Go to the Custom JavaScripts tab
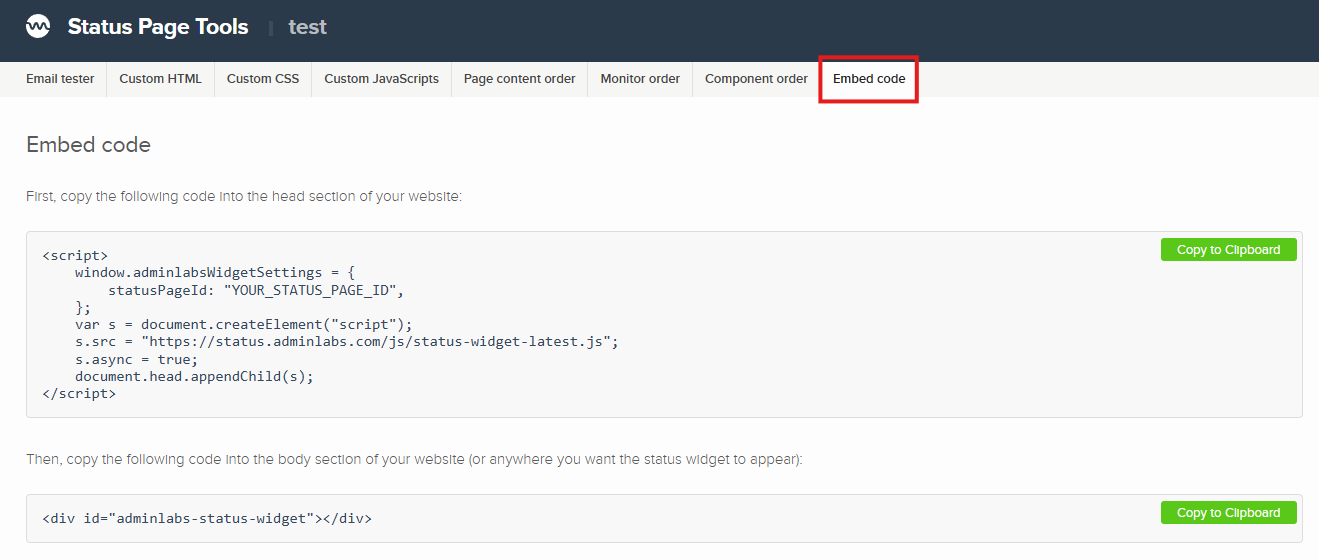Image resolution: width=1319 pixels, height=560 pixels. (x=381, y=79)
